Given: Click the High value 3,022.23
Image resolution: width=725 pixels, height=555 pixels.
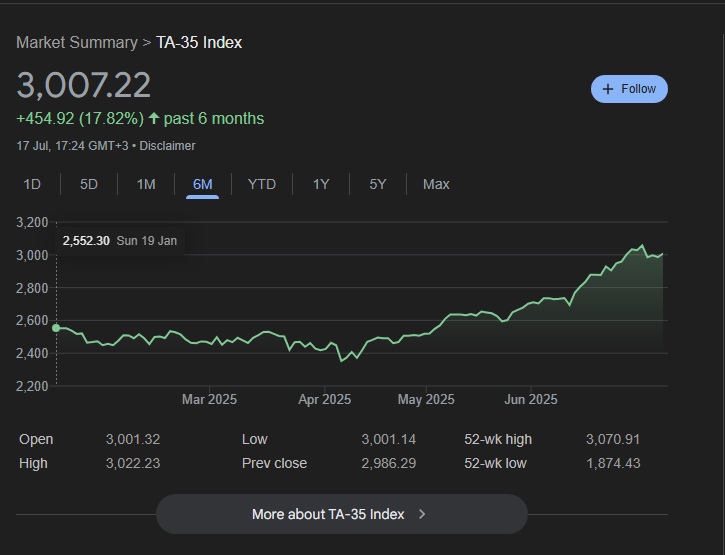Looking at the screenshot, I should tap(133, 463).
